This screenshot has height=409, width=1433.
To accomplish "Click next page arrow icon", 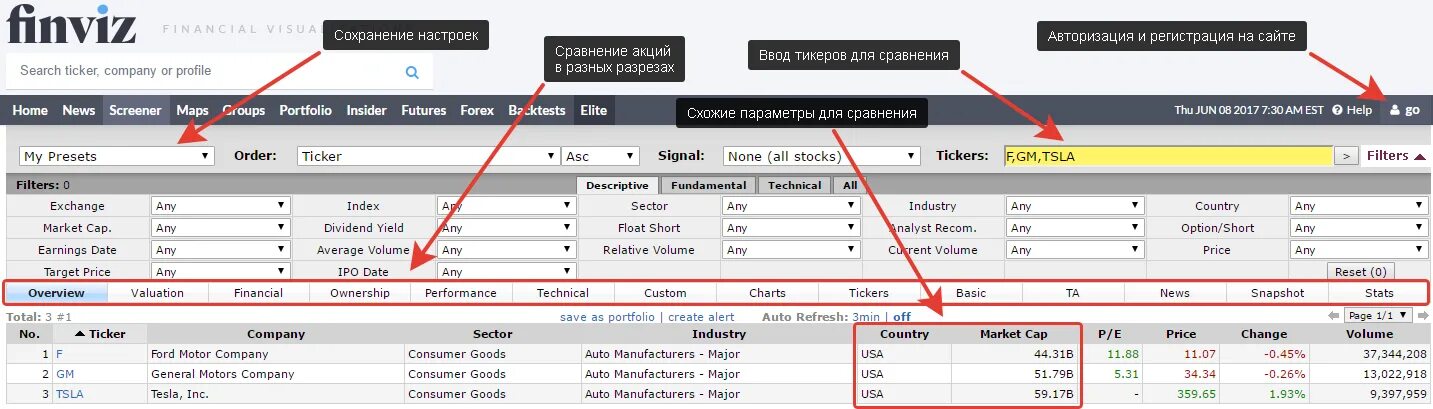I will coord(1422,316).
